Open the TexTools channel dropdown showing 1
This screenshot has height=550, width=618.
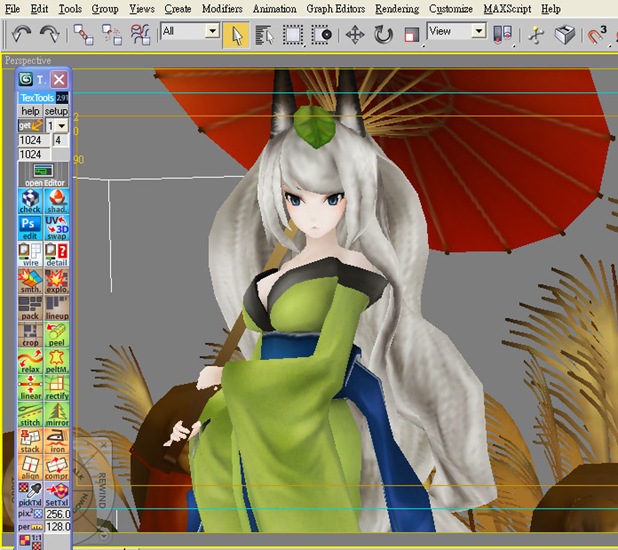click(57, 126)
